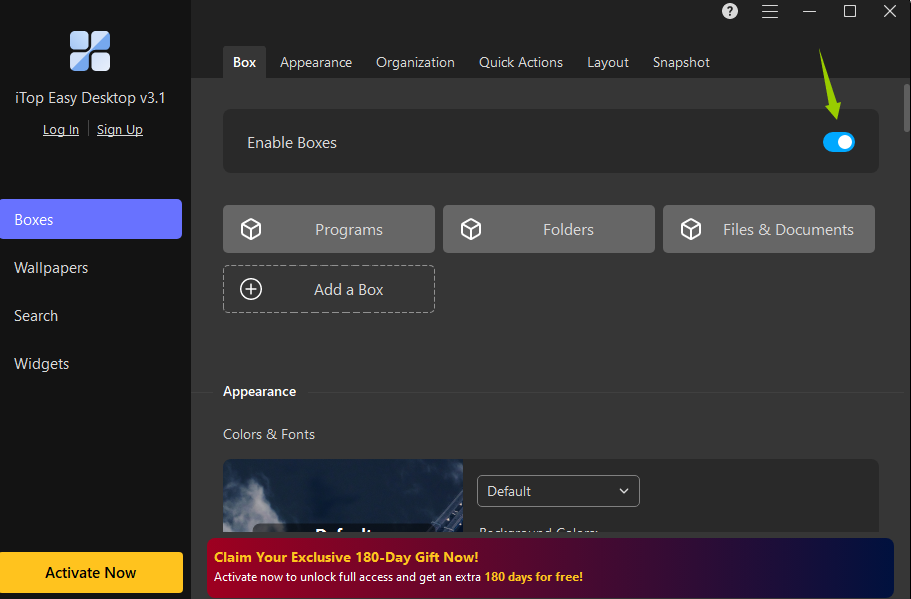Open the Default theme dropdown

click(558, 491)
